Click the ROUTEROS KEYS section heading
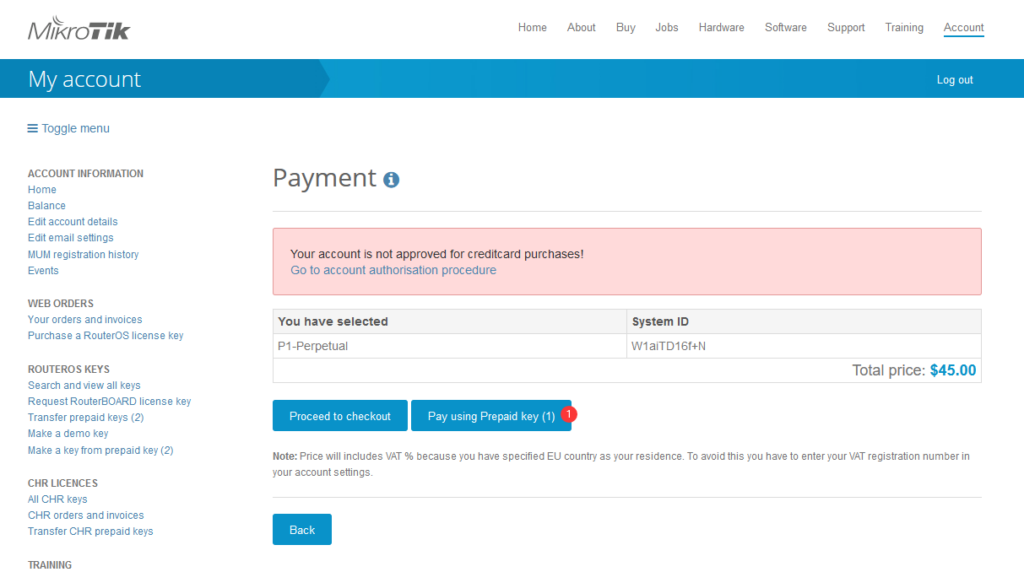This screenshot has width=1024, height=572. click(x=69, y=370)
